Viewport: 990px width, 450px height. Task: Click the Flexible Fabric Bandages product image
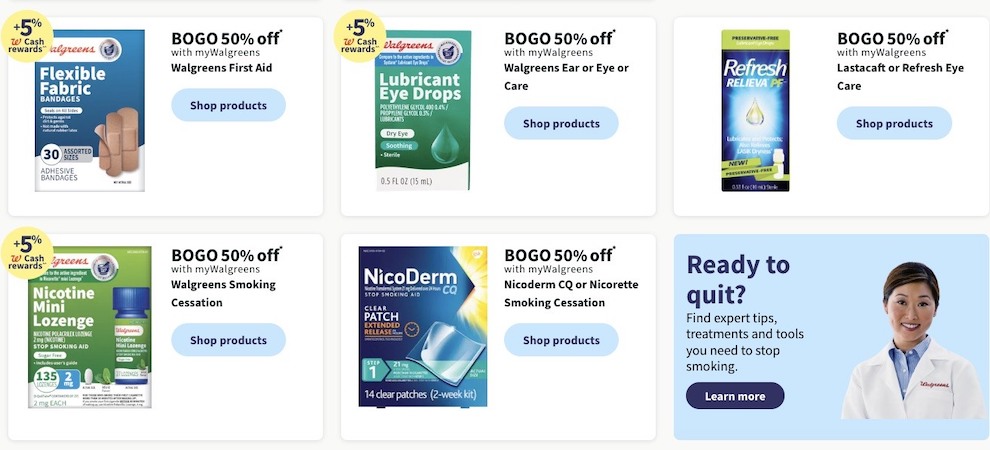tap(90, 110)
